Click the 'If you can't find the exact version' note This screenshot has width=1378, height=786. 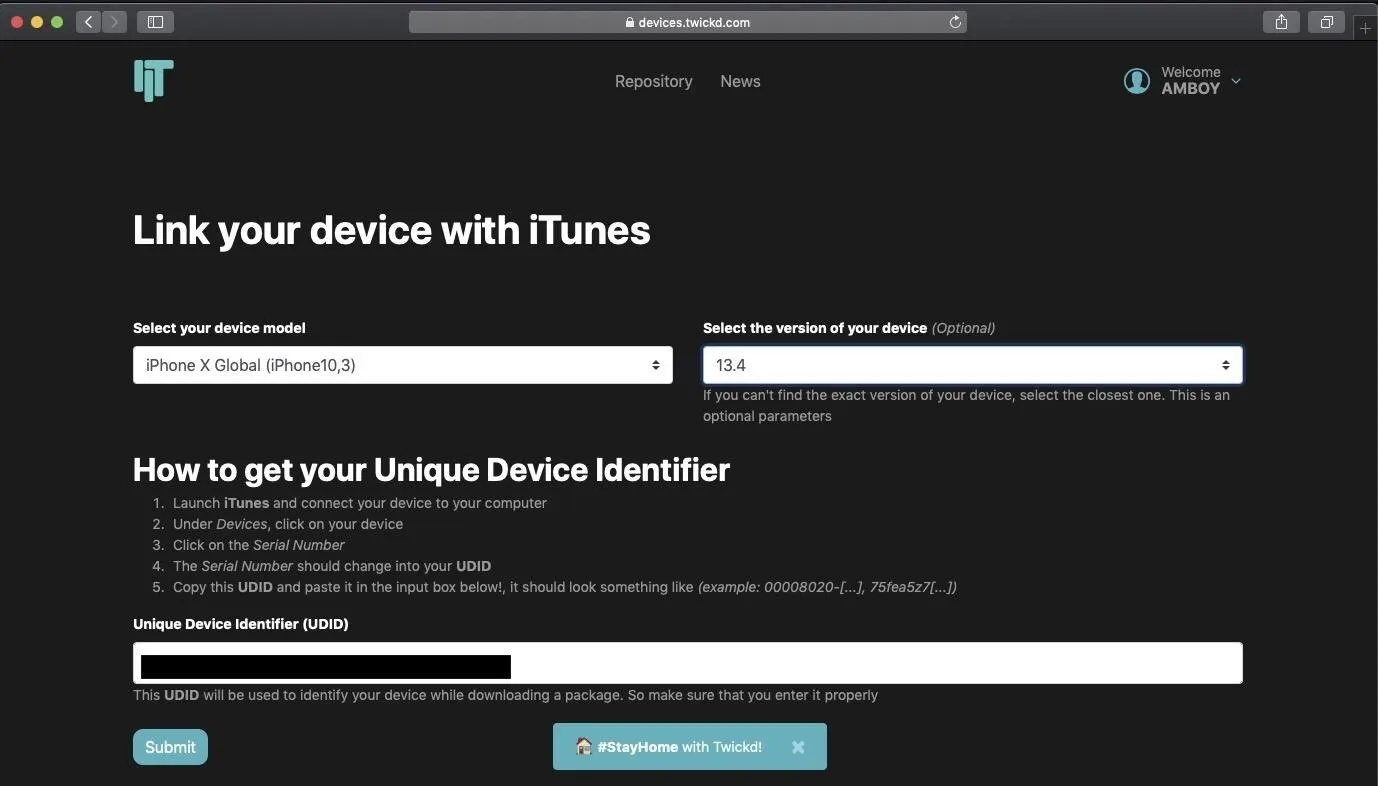967,405
